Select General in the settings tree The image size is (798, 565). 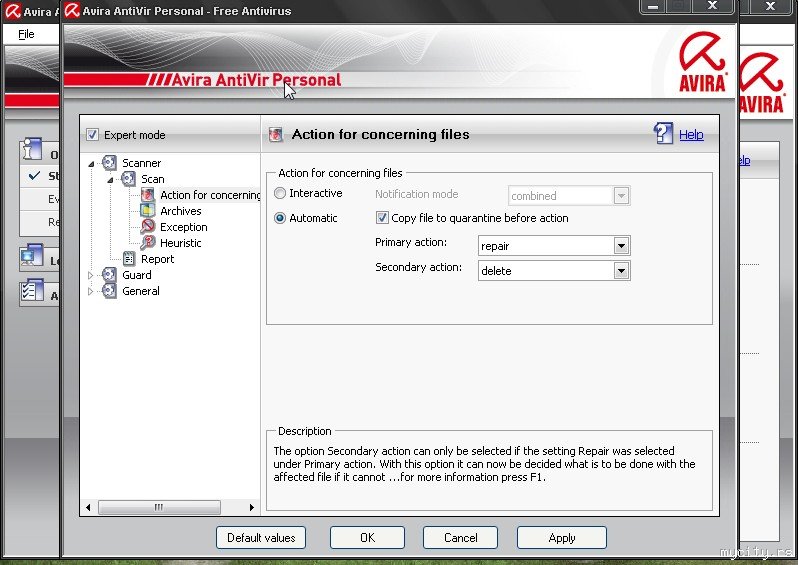[x=141, y=291]
